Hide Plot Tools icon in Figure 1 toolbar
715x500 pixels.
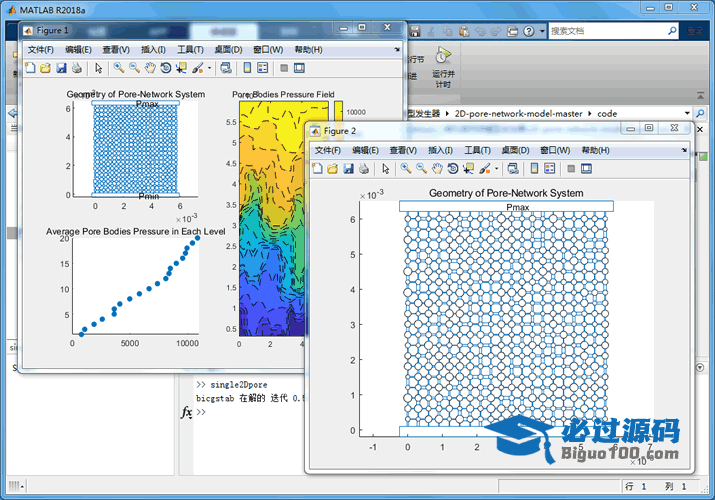pyautogui.click(x=284, y=68)
